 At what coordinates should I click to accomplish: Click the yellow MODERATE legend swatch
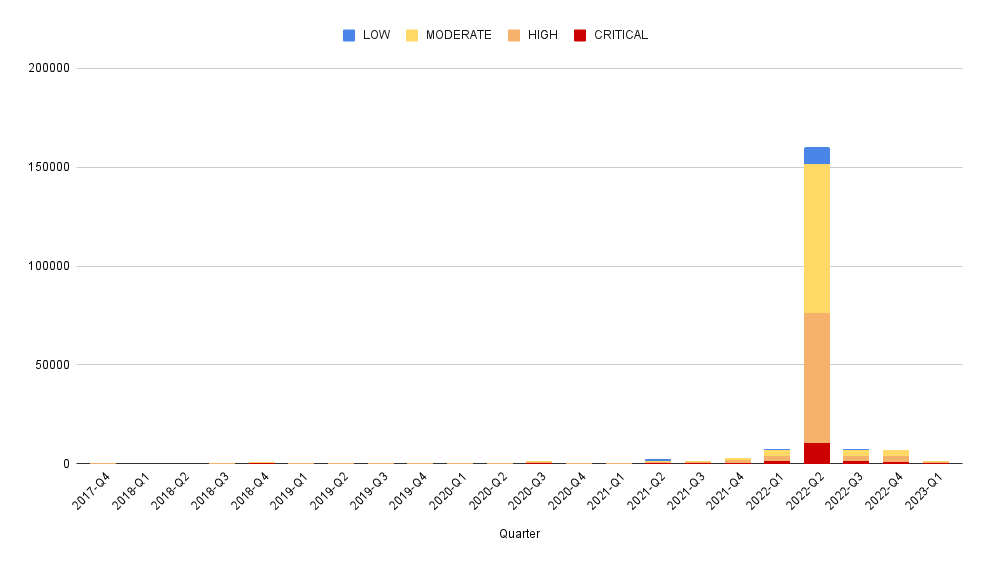[412, 35]
